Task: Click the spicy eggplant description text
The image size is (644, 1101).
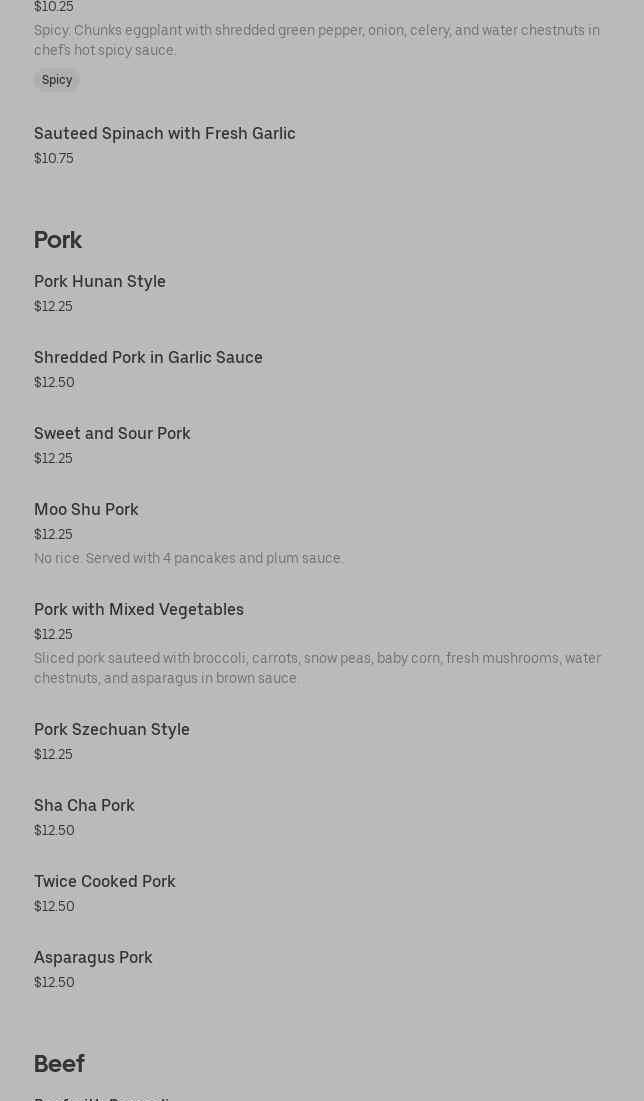Action: pyautogui.click(x=317, y=40)
